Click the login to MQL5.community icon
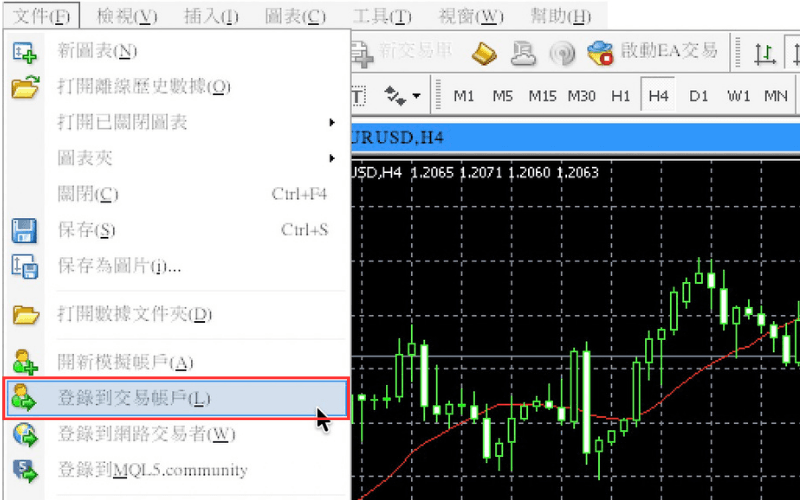Screen dimensions: 800x500 click(x=25, y=470)
